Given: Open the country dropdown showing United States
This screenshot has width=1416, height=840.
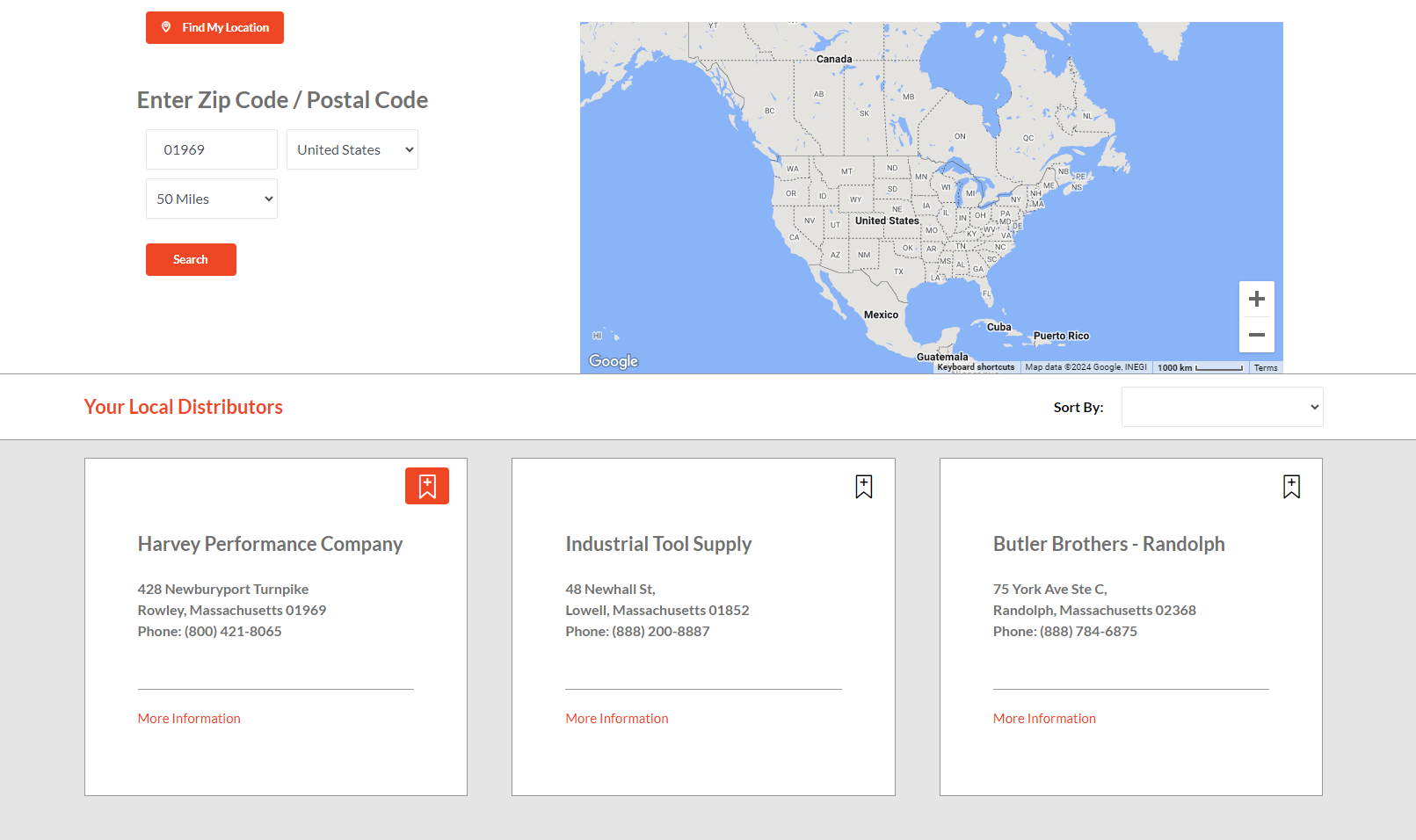Looking at the screenshot, I should pyautogui.click(x=352, y=149).
